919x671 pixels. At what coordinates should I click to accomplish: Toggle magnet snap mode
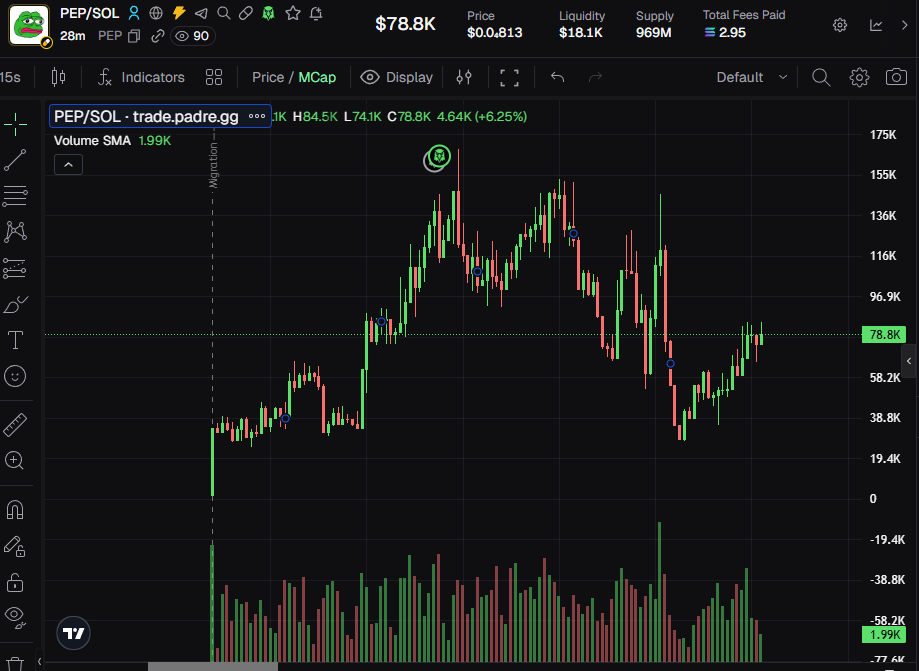(15, 510)
